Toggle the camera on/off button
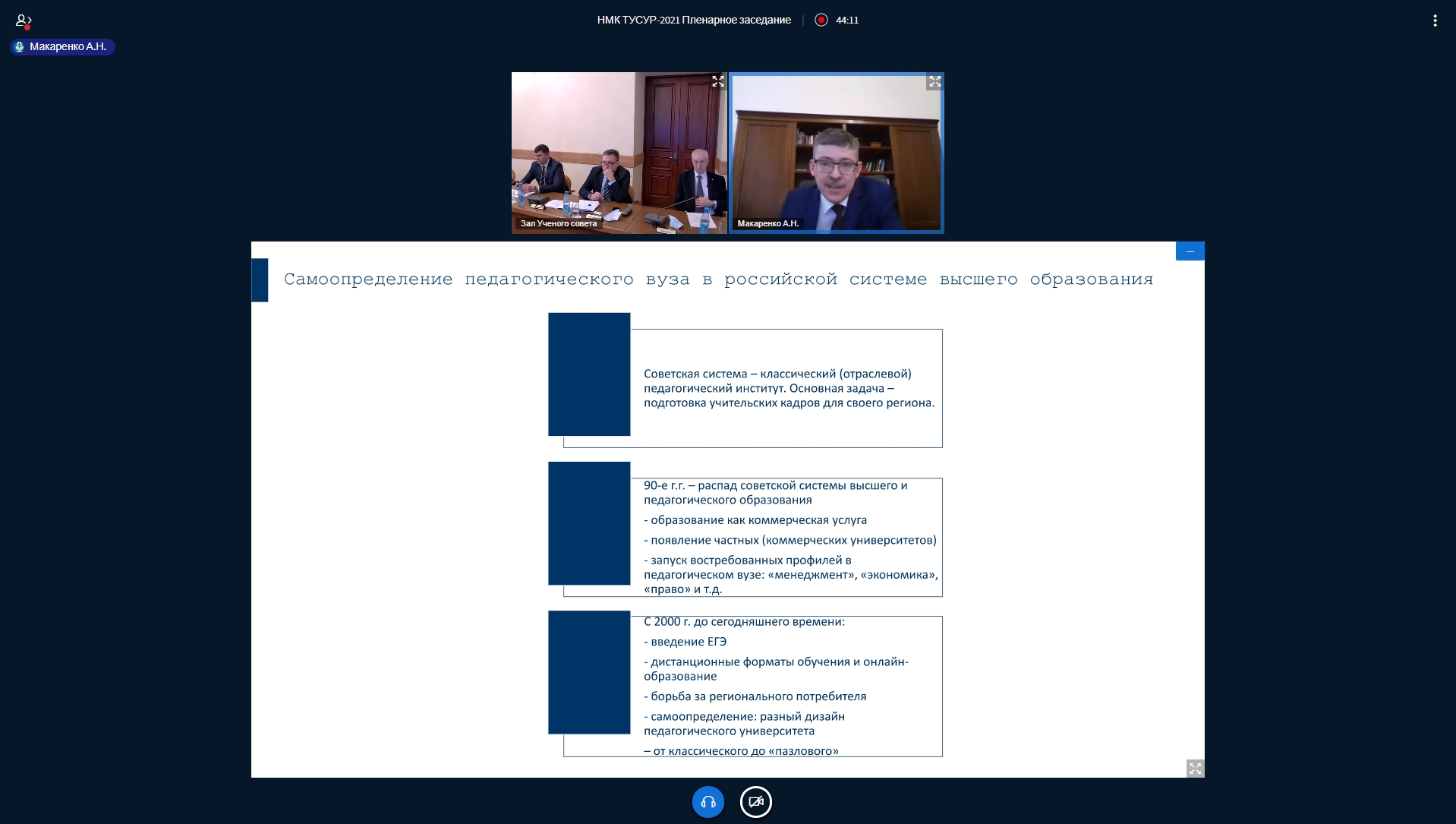This screenshot has width=1456, height=824. (755, 802)
